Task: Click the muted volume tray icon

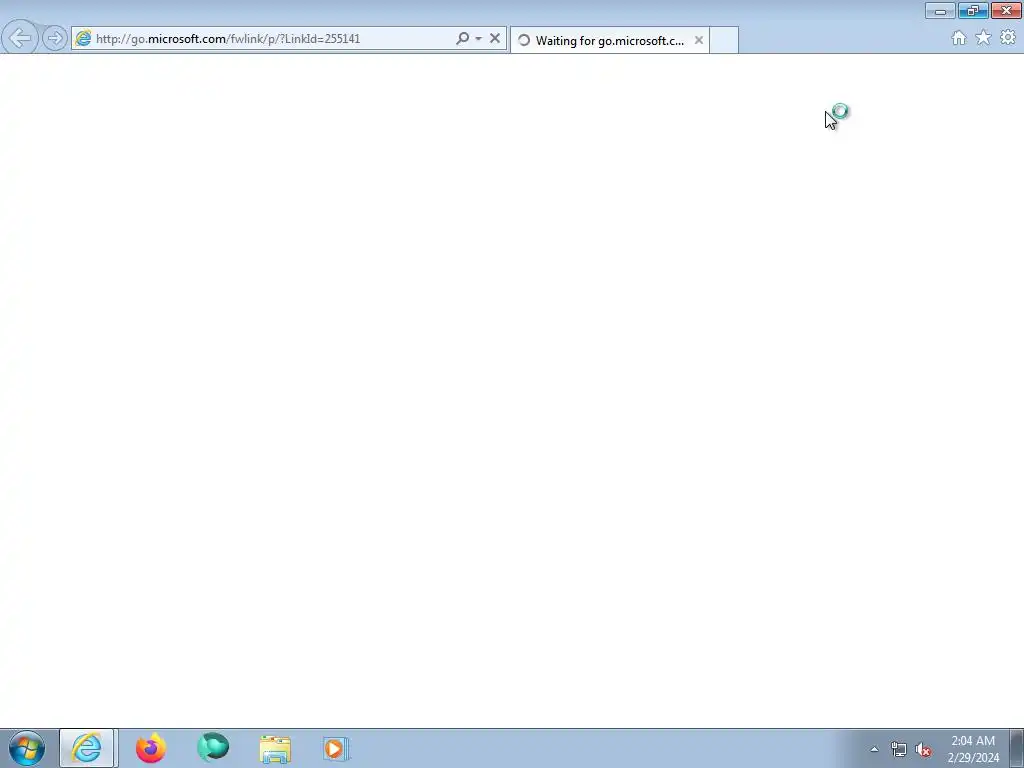Action: (923, 750)
